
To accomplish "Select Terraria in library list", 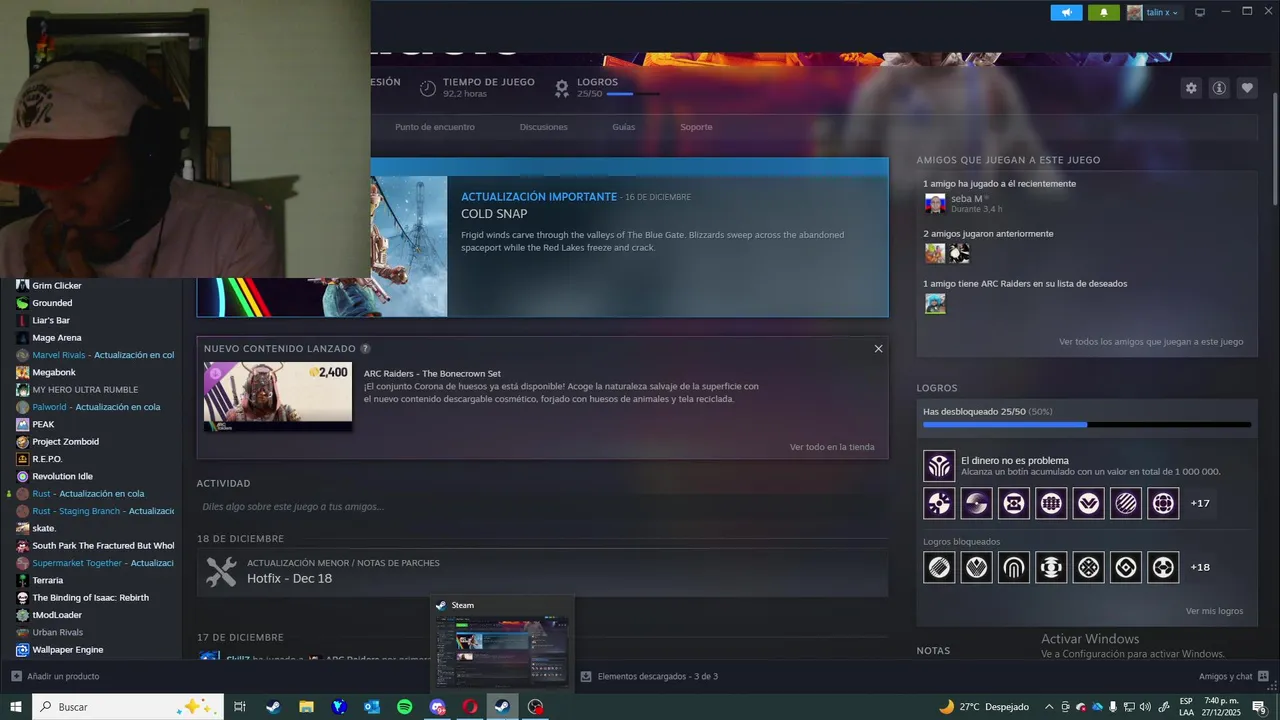I will [47, 580].
